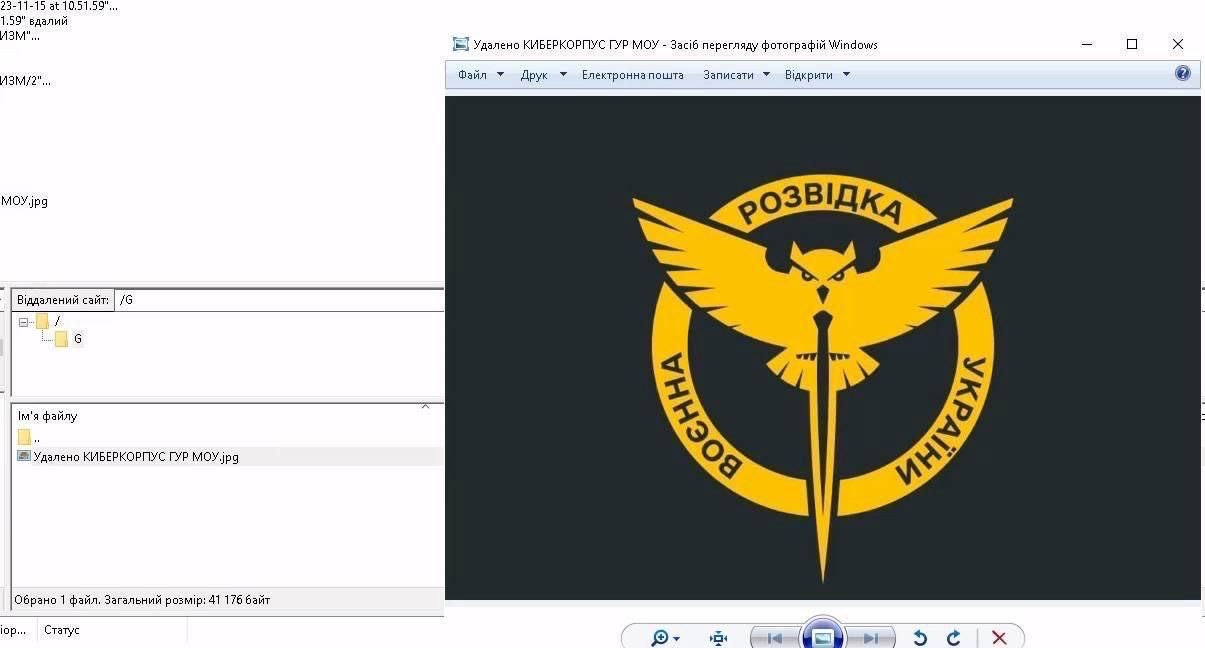
Task: Click the Віддалений сайт path field
Action: tap(278, 300)
